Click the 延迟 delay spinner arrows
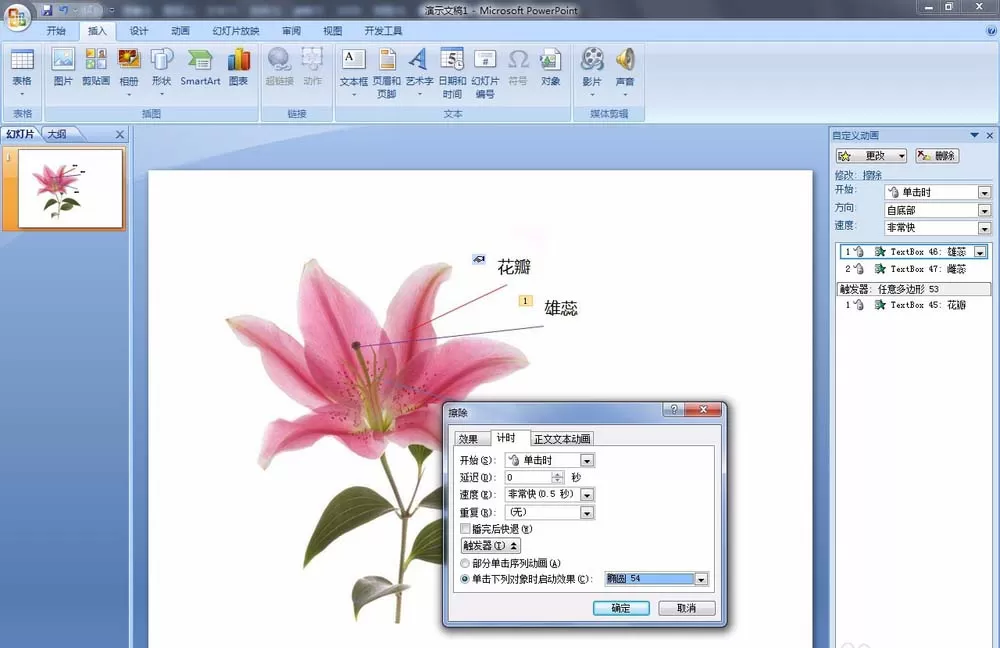The height and width of the screenshot is (648, 1000). tap(557, 478)
